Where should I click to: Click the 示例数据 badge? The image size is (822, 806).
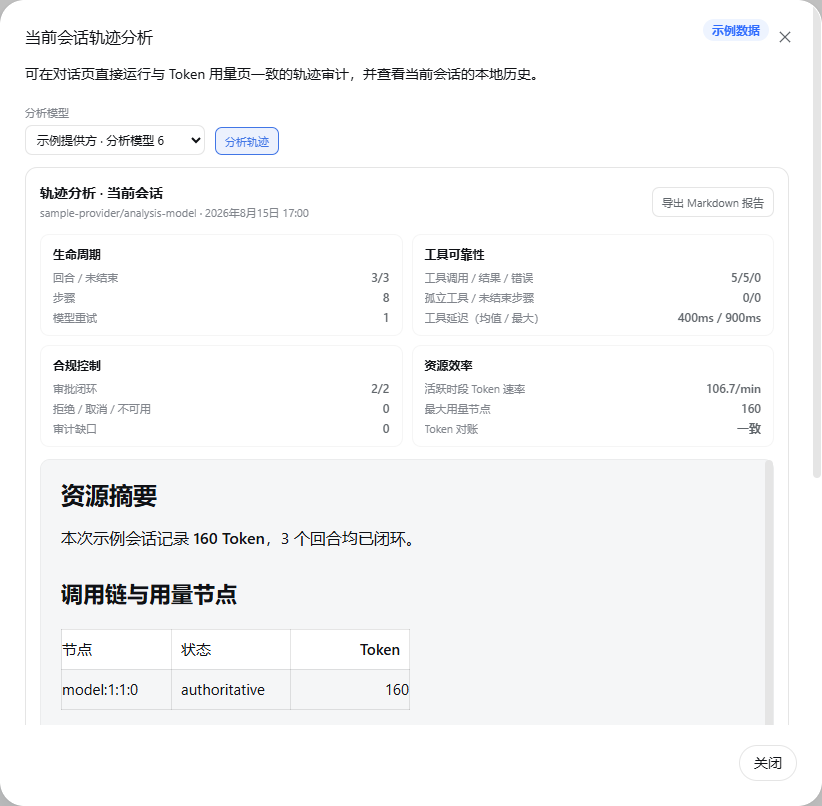point(736,30)
